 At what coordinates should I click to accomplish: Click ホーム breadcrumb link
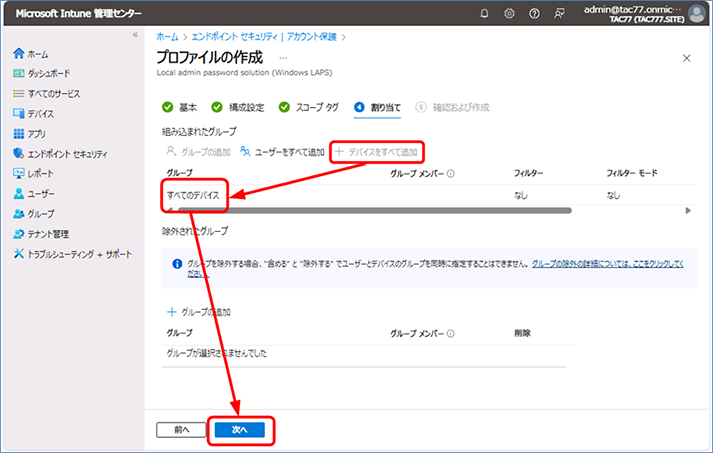click(x=167, y=37)
